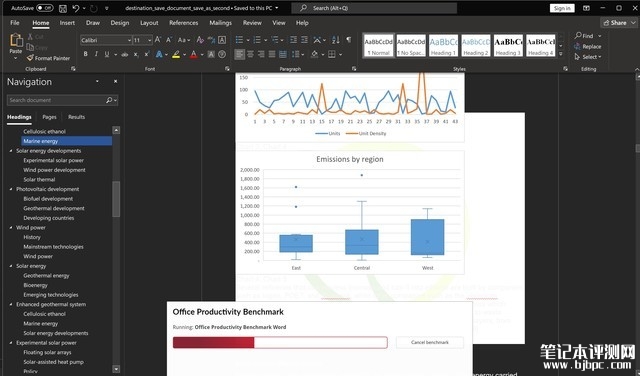Toggle the AutoSave switch

tap(44, 8)
